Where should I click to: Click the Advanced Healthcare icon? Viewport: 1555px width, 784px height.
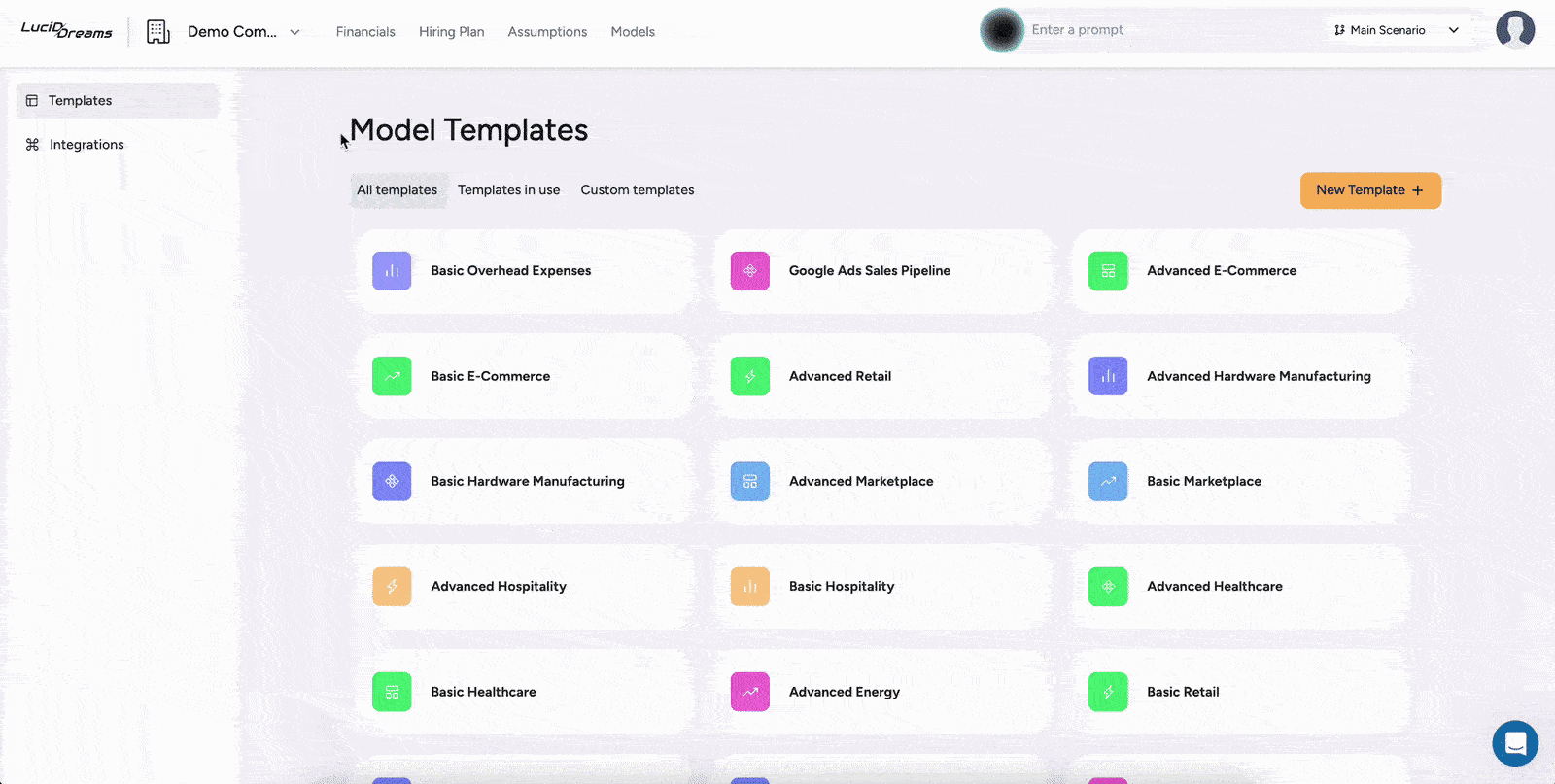click(x=1108, y=587)
